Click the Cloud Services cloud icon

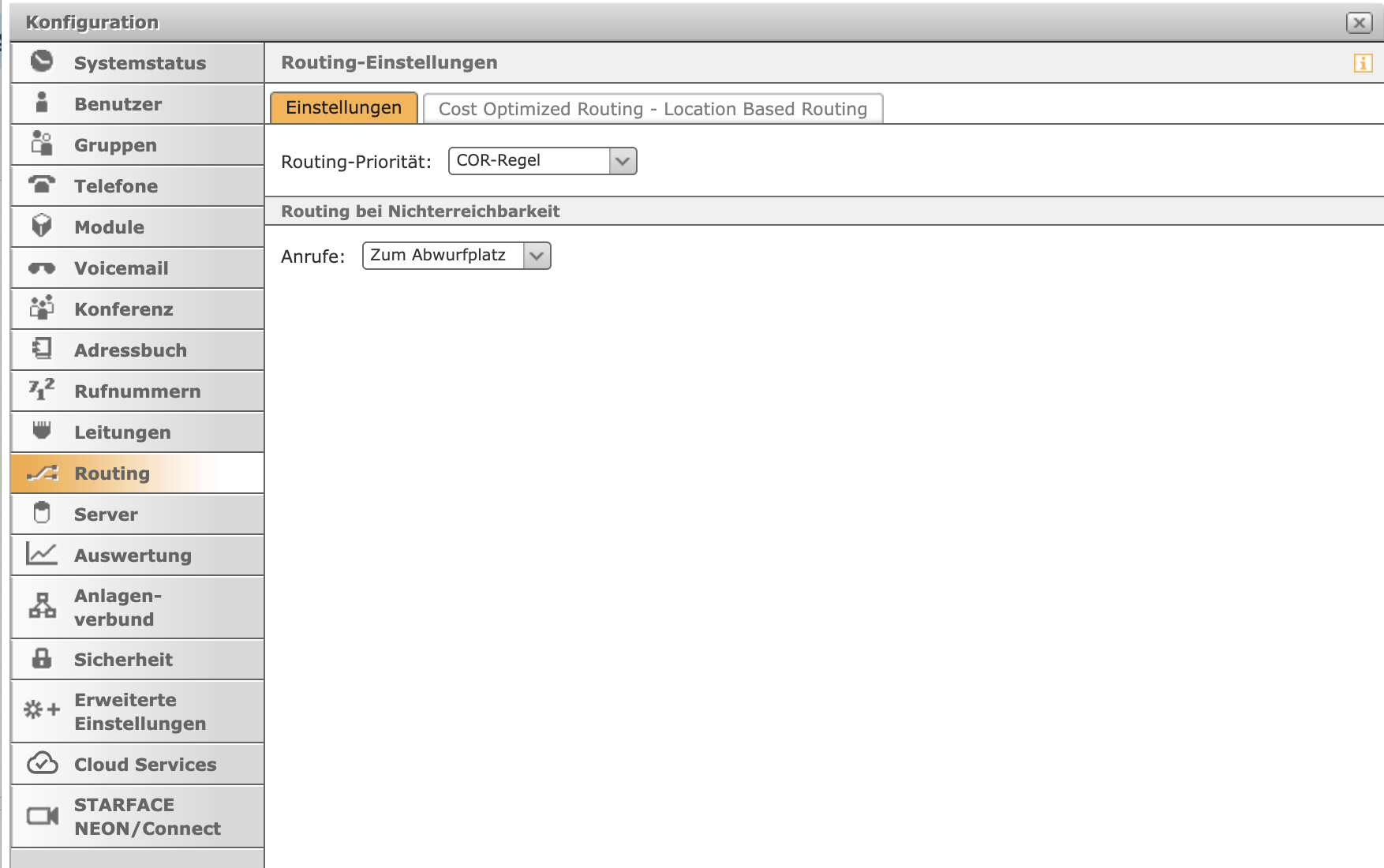(x=43, y=763)
